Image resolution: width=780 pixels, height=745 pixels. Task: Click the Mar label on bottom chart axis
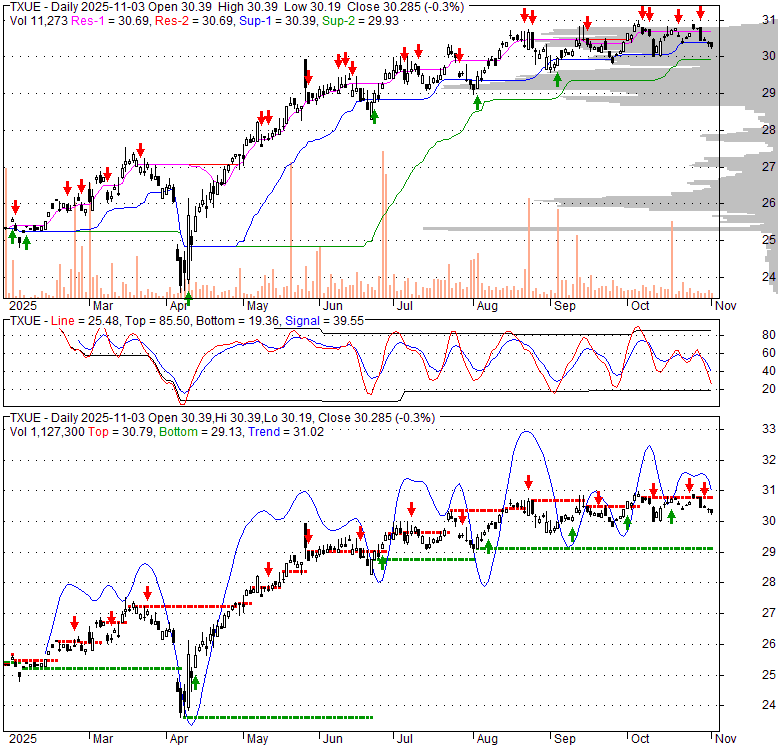103,739
